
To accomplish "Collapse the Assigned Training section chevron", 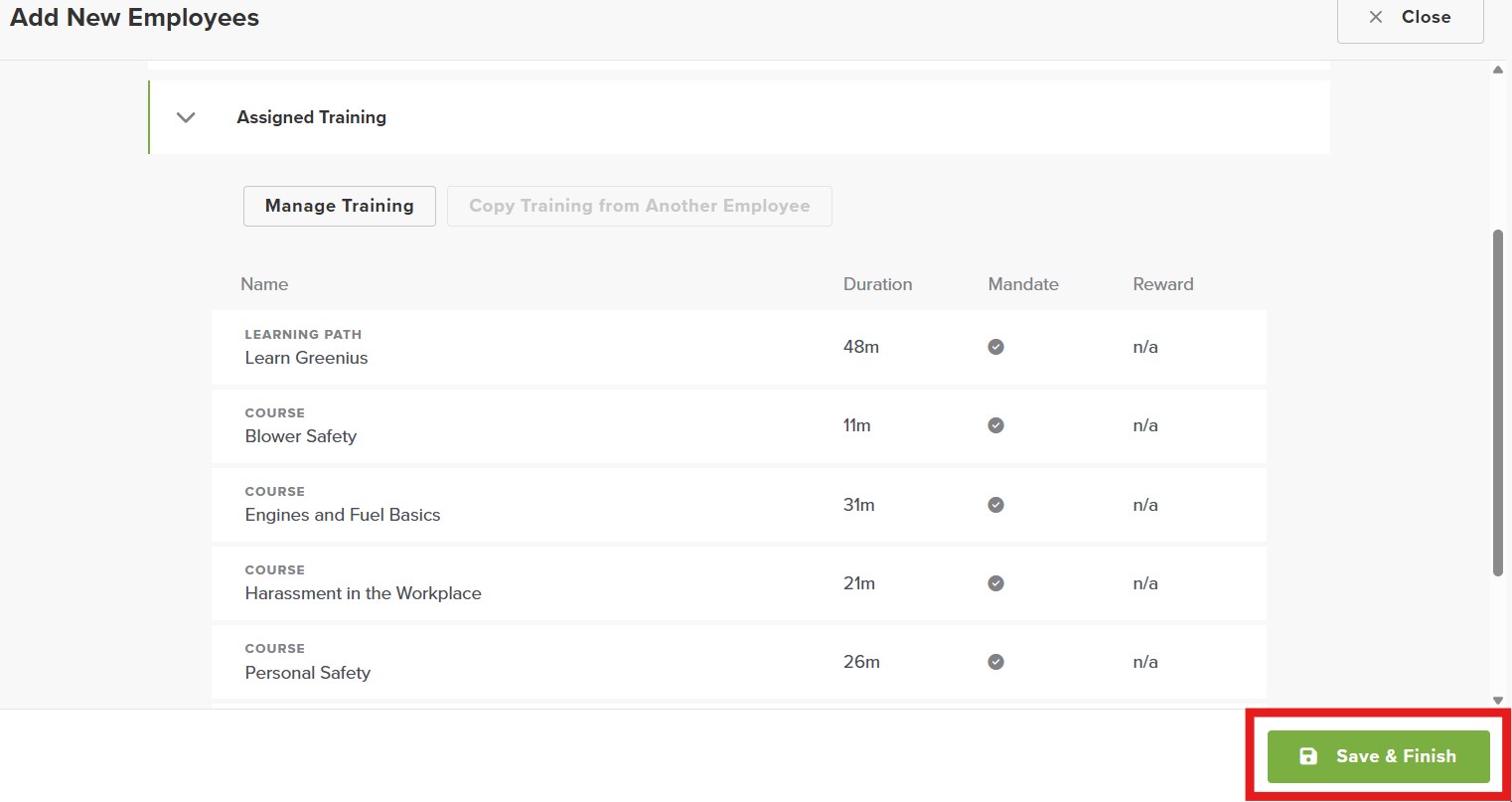I will [x=186, y=117].
